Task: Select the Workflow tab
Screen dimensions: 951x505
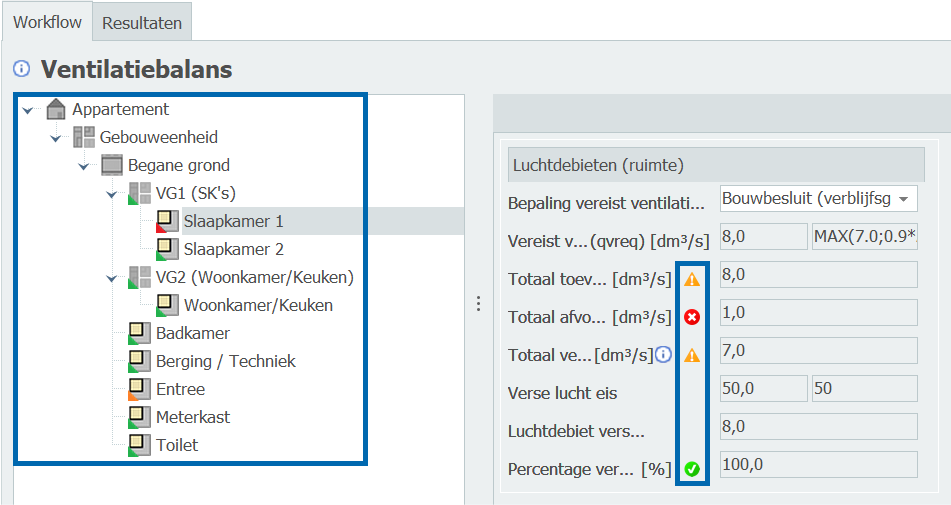Action: coord(47,22)
